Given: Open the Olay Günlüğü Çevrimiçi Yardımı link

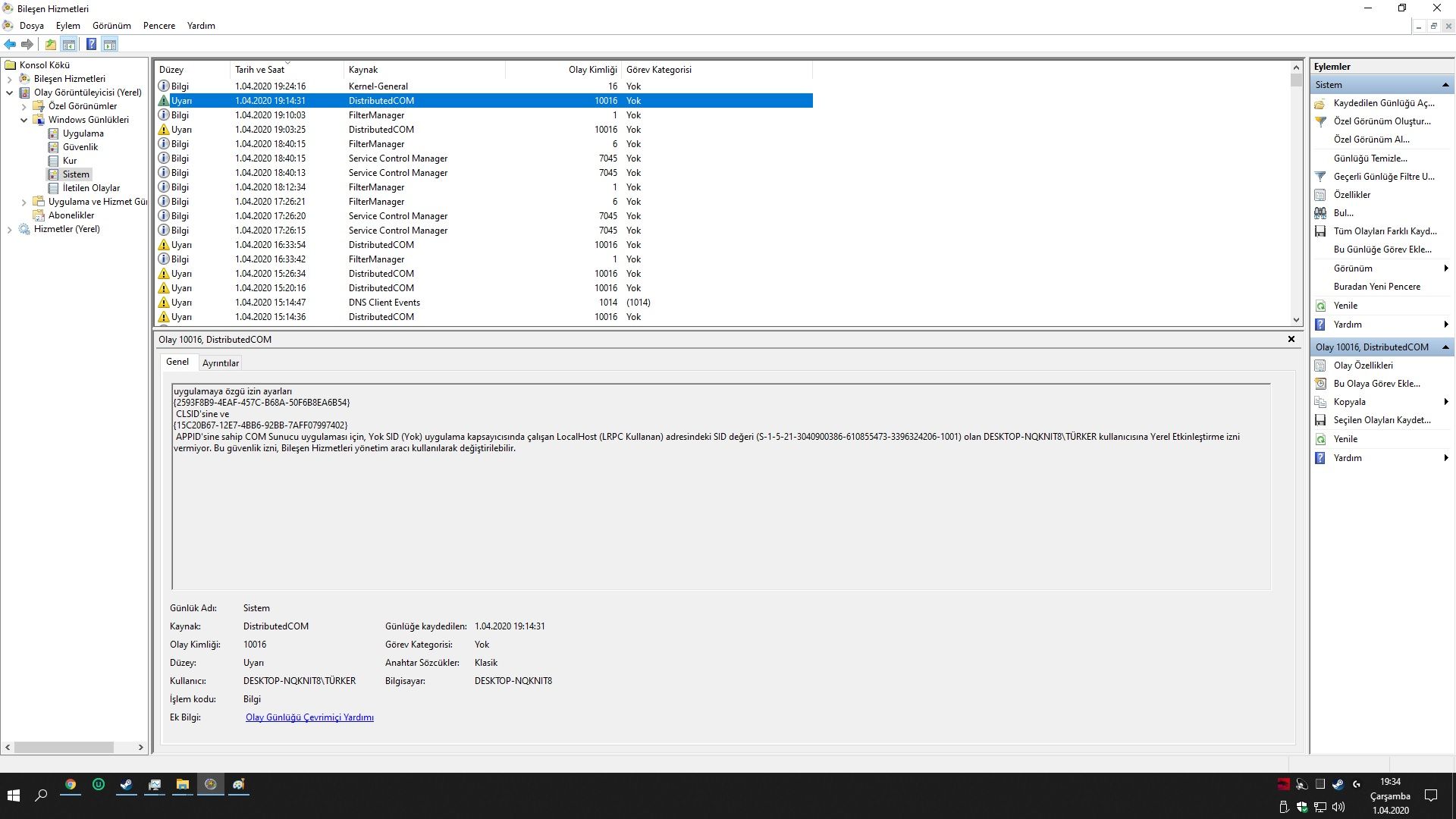Looking at the screenshot, I should [309, 717].
